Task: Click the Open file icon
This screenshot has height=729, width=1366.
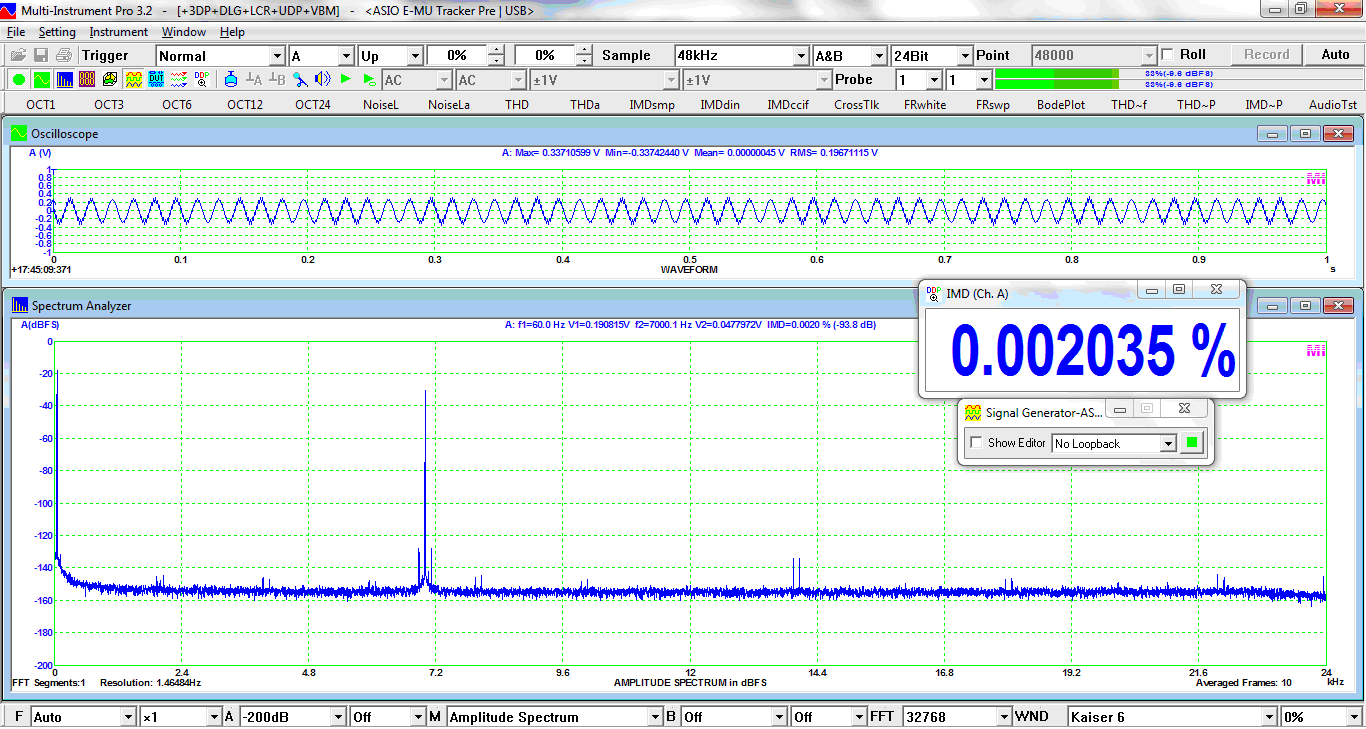Action: (19, 55)
